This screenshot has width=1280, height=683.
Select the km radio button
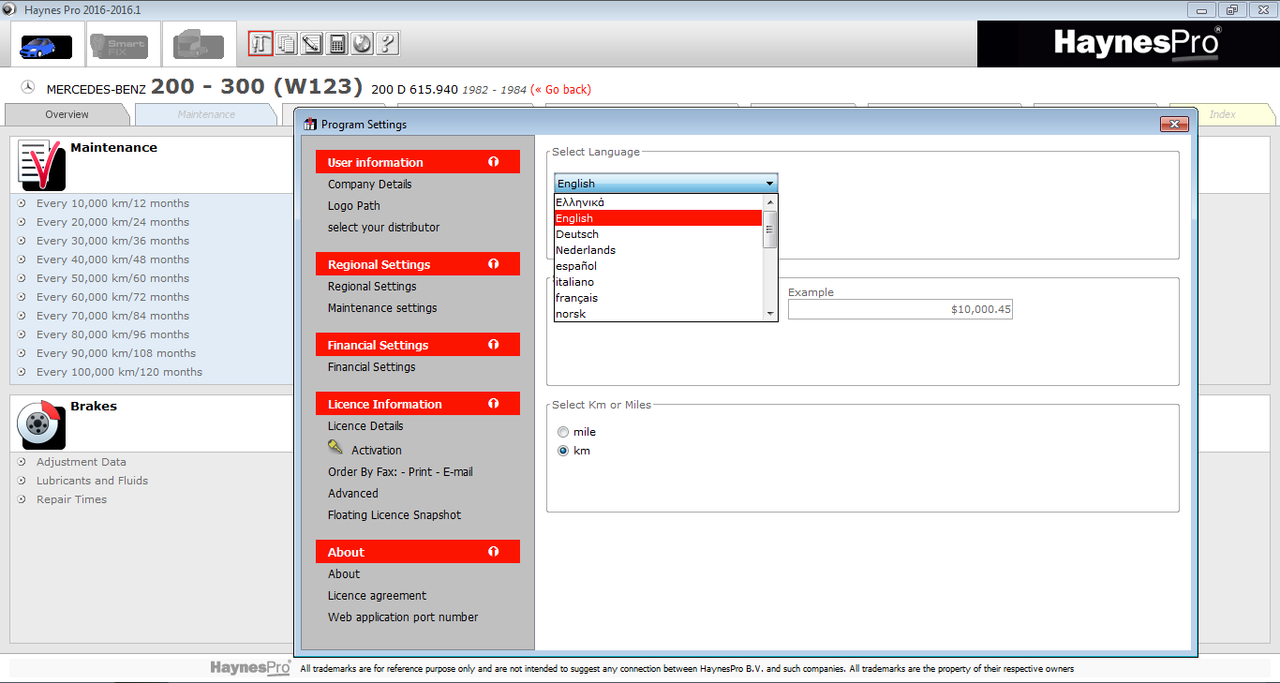(x=563, y=451)
